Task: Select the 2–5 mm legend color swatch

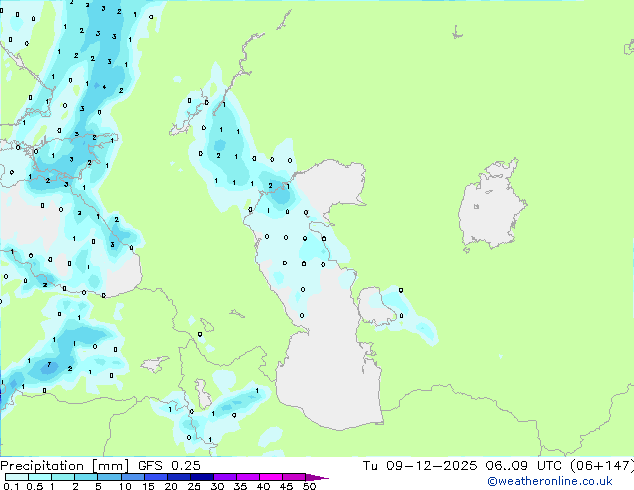Action: (86, 477)
